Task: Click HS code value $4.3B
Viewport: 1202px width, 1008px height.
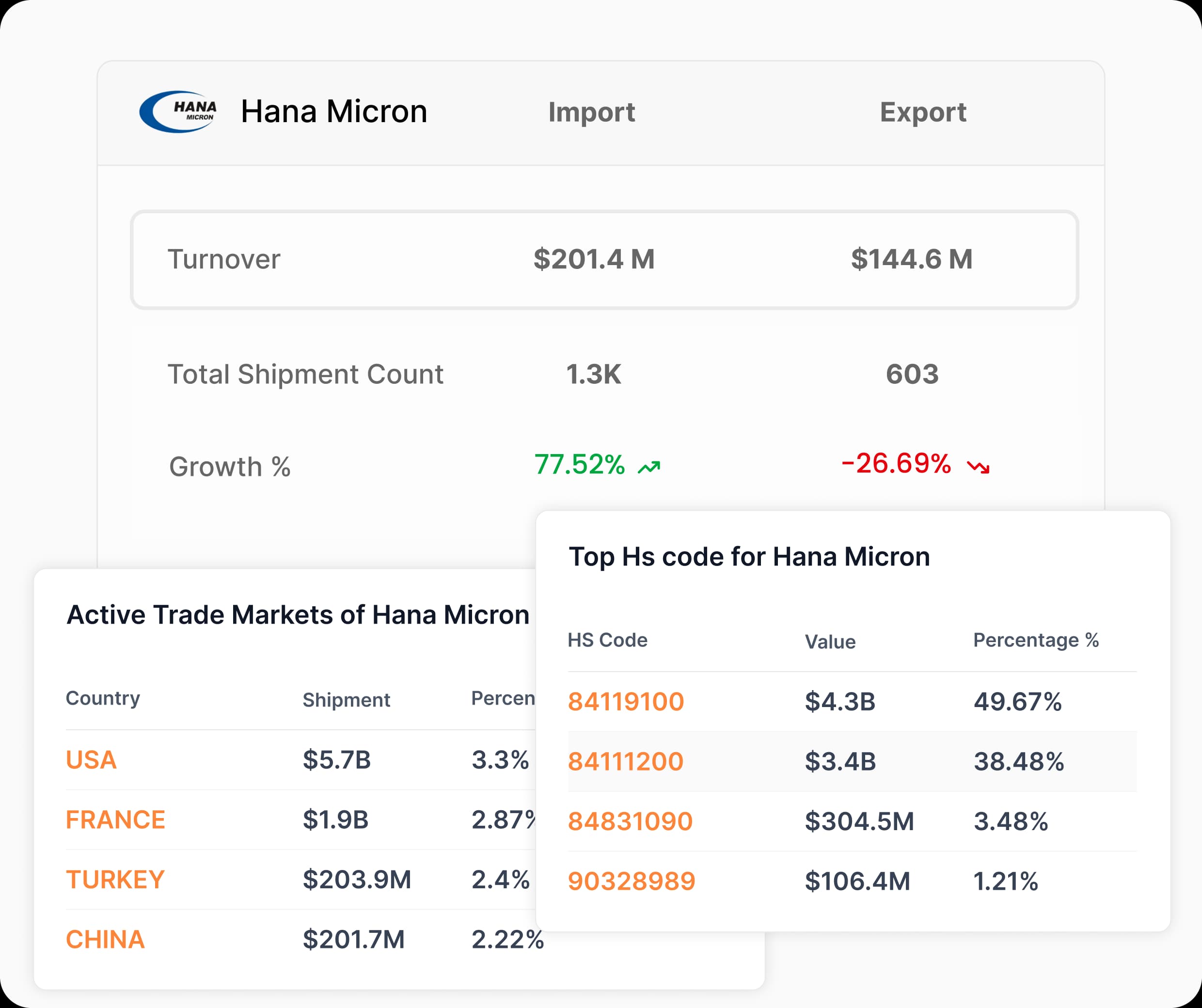Action: 840,701
